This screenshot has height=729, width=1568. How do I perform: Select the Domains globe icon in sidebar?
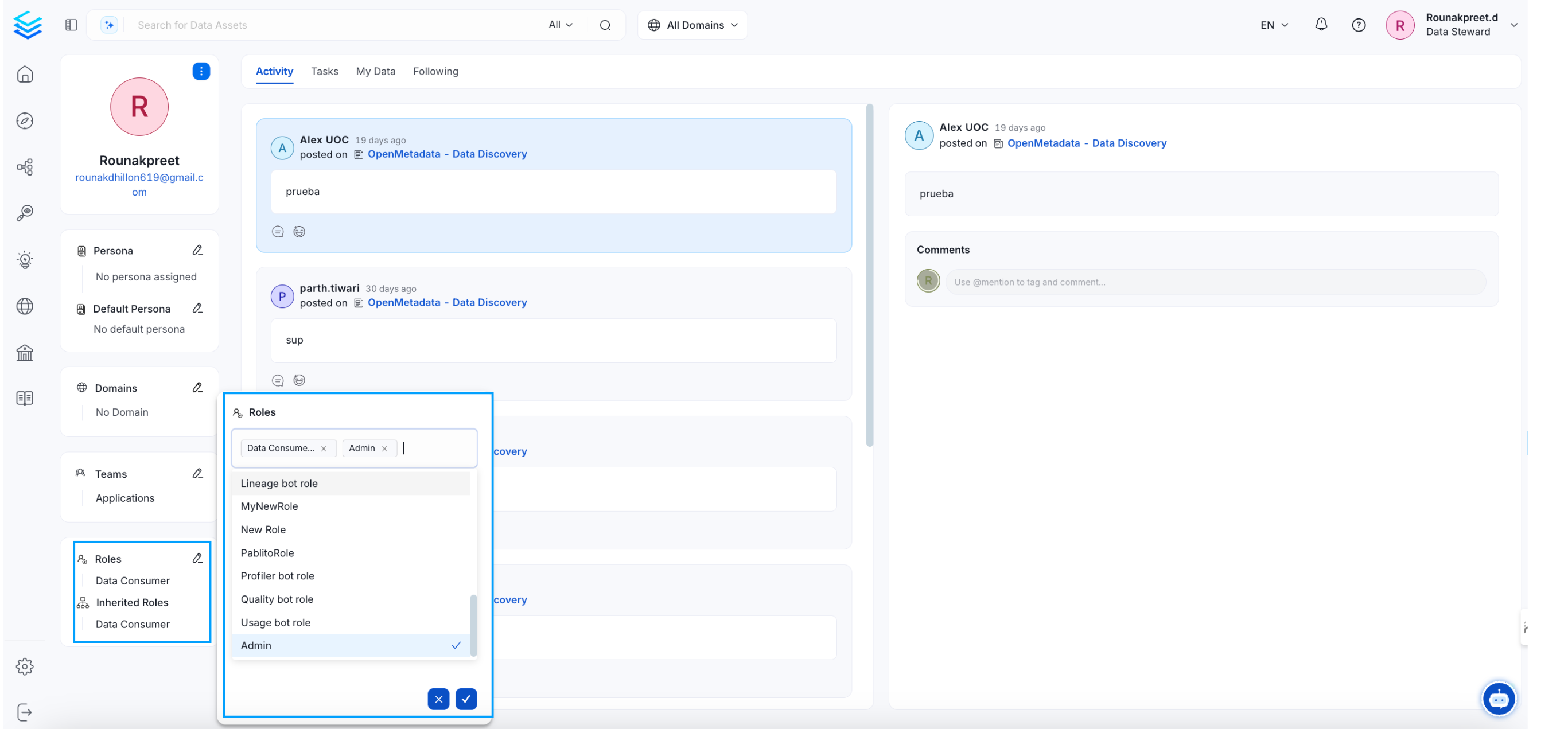click(x=25, y=306)
